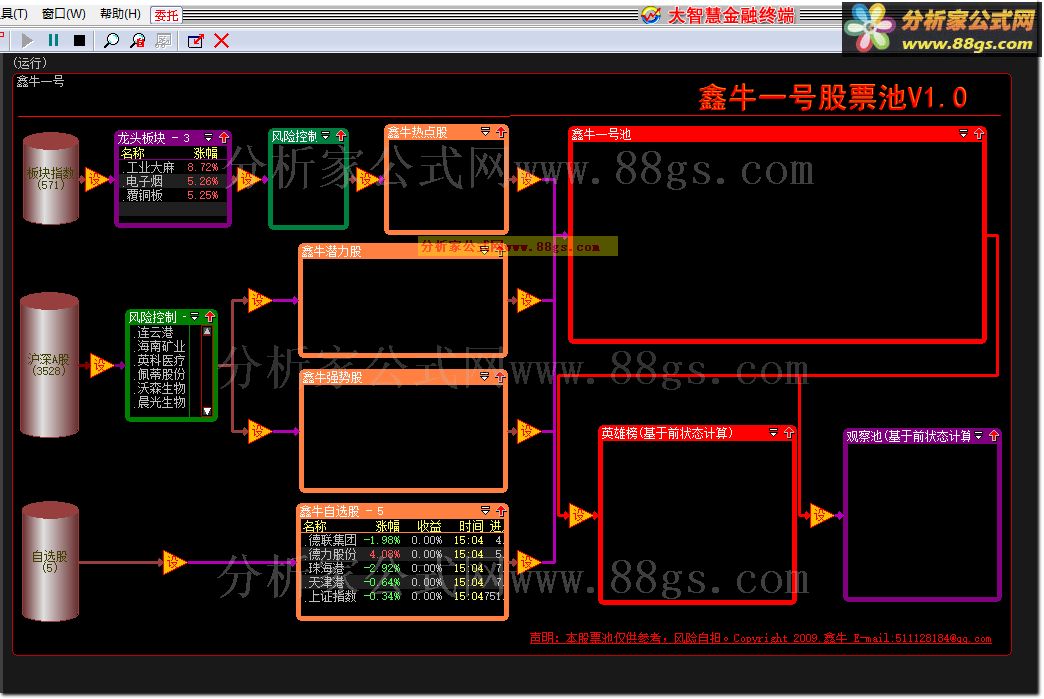Click 设 triangle between 板块指数 and 龙头板块

point(96,179)
